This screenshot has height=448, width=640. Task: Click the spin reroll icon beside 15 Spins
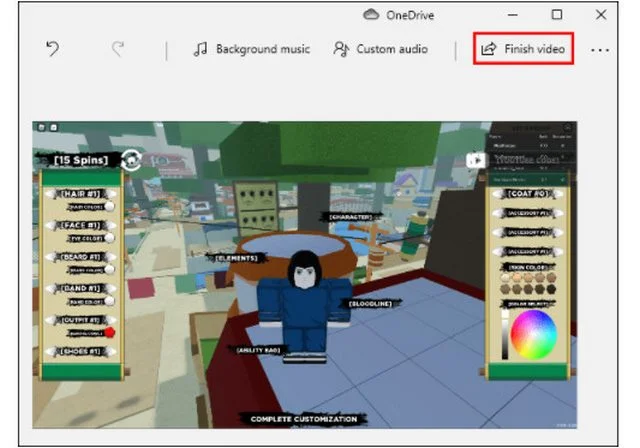131,160
